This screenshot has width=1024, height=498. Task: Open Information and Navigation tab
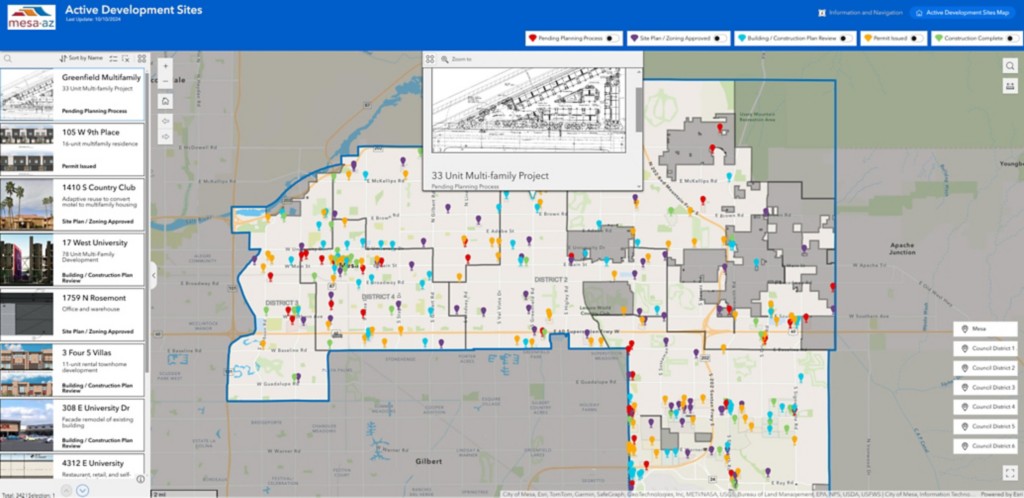861,12
